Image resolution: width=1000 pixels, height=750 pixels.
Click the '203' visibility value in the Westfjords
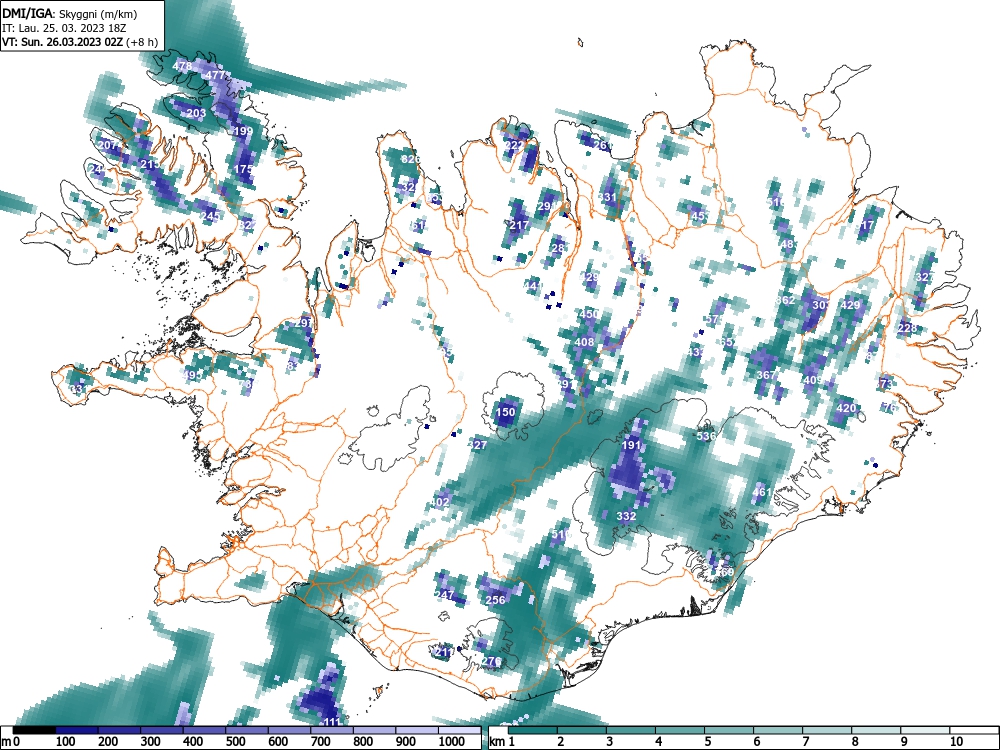(196, 114)
